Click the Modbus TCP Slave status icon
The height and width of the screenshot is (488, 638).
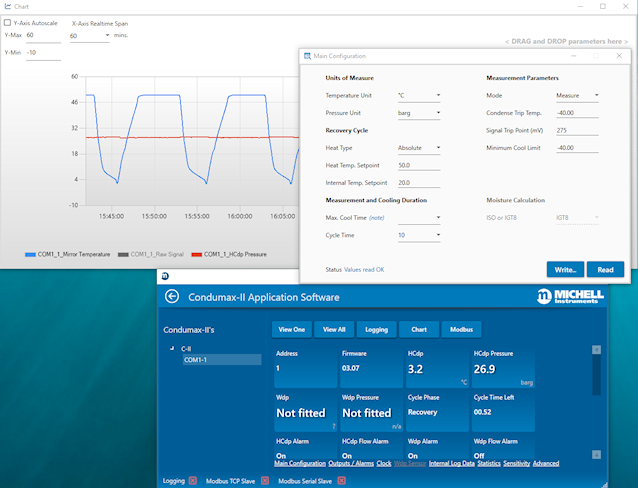point(263,481)
